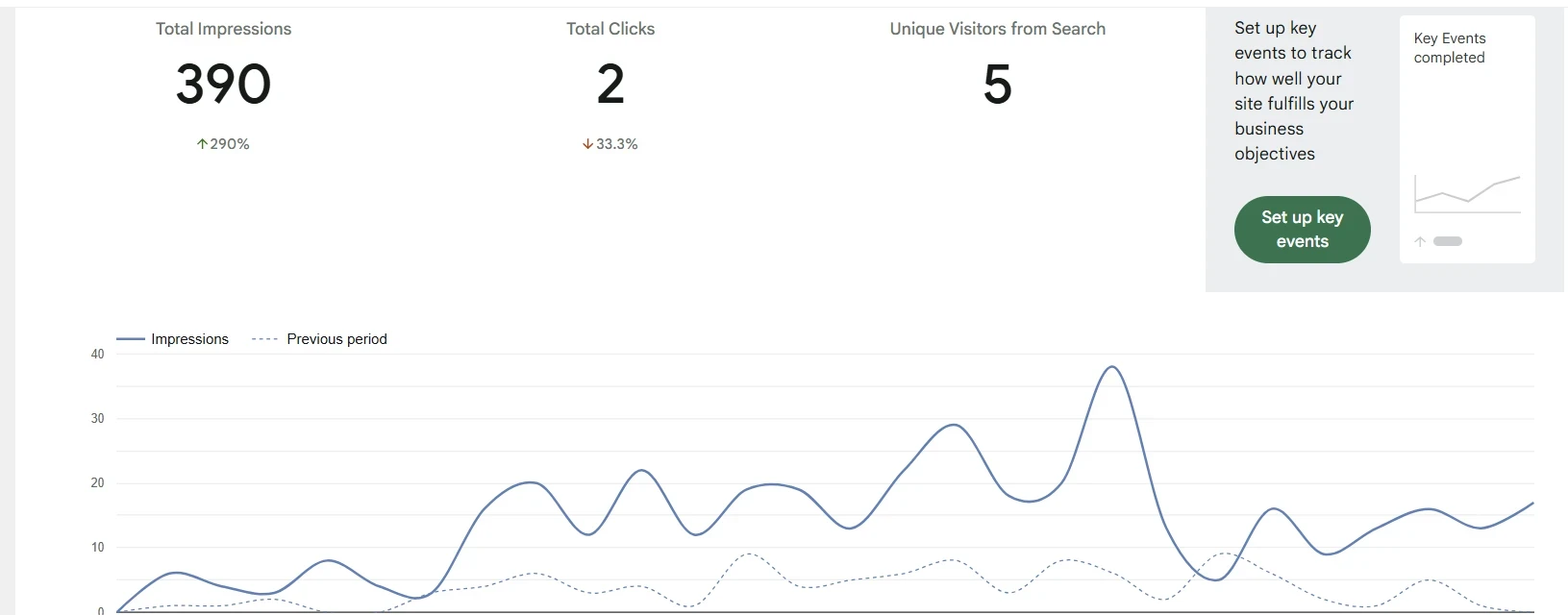The image size is (1568, 615).
Task: Click the red down arrow beside 33.3%
Action: pyautogui.click(x=587, y=144)
